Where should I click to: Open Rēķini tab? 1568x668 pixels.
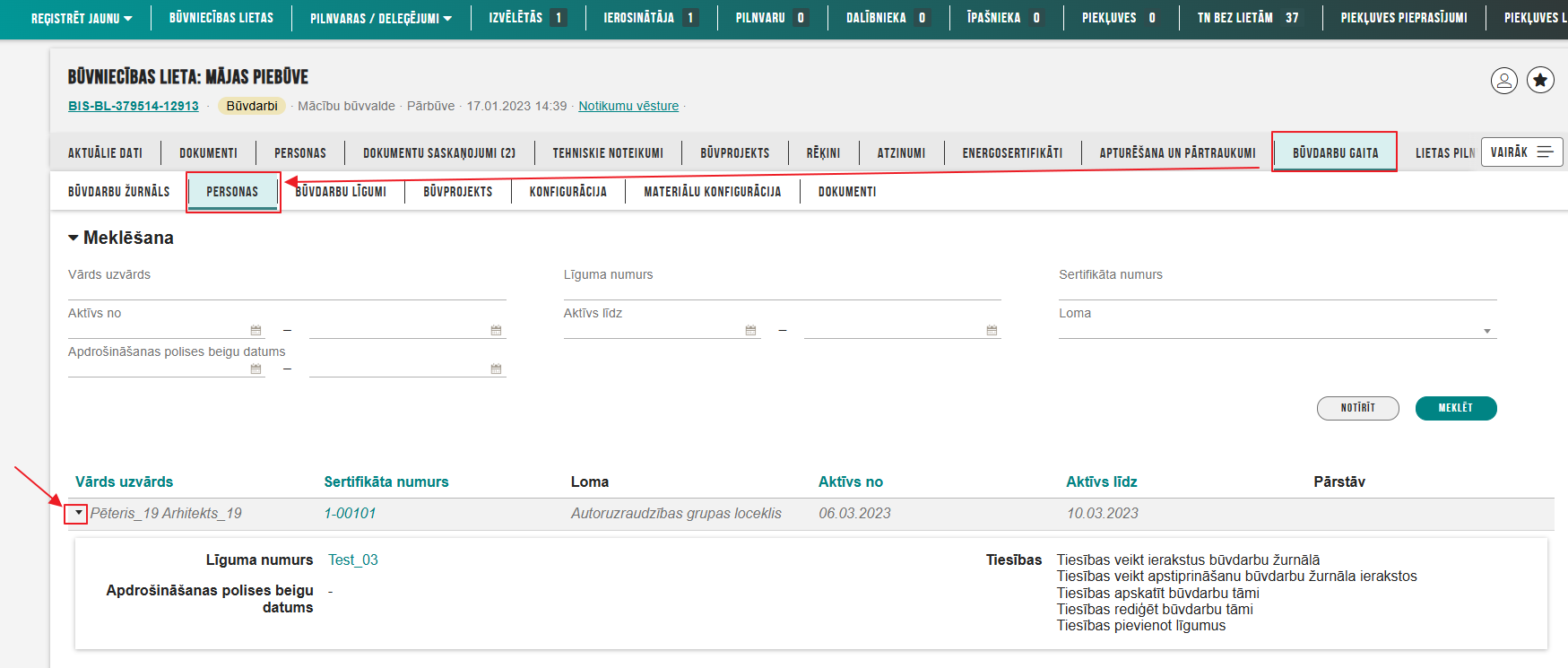tap(823, 153)
